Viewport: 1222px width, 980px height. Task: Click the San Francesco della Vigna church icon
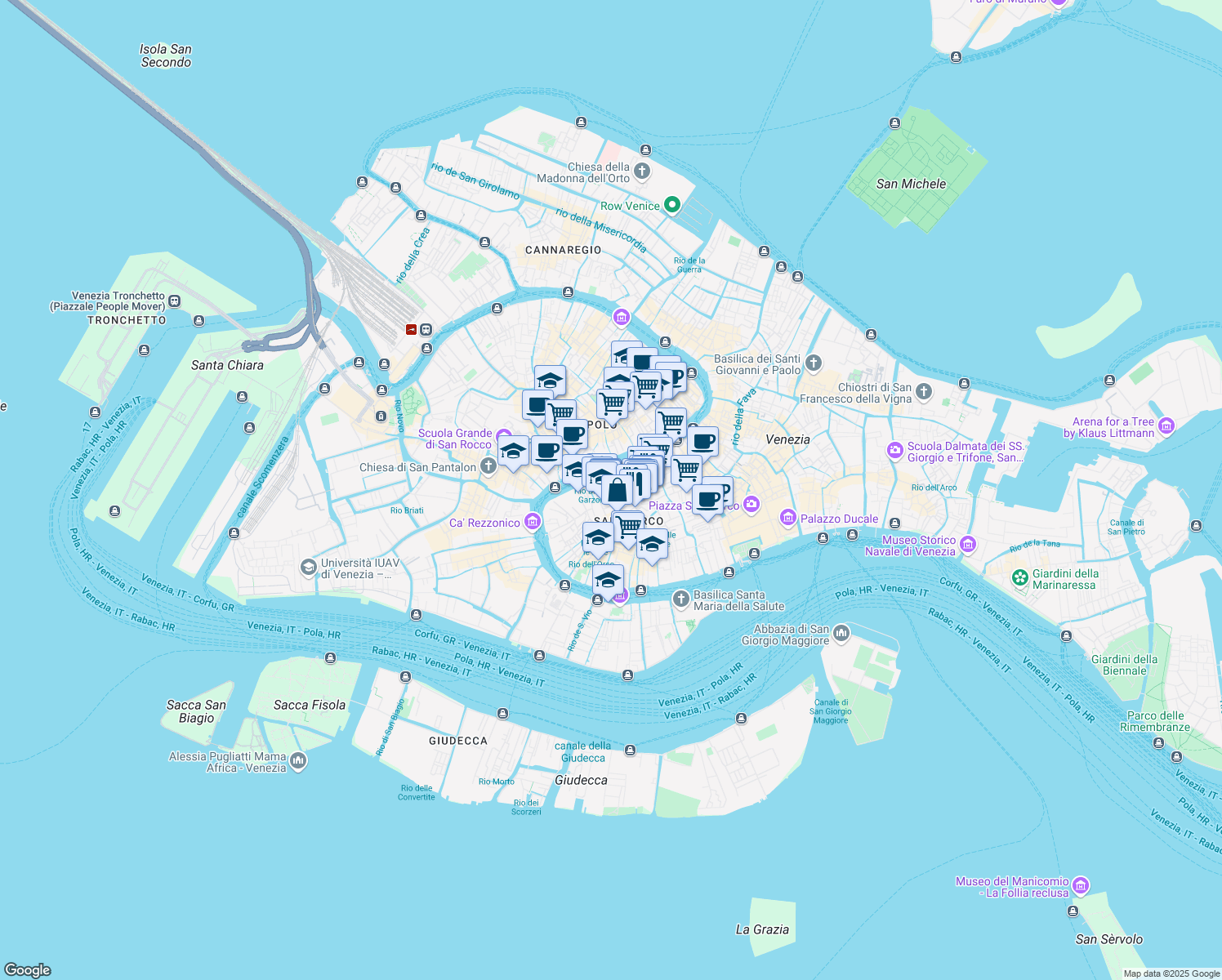click(924, 391)
